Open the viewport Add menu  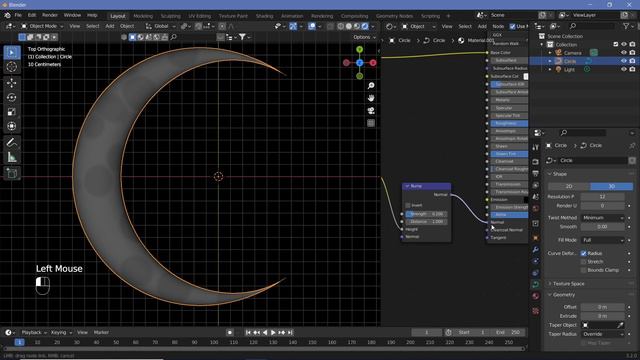(x=110, y=26)
